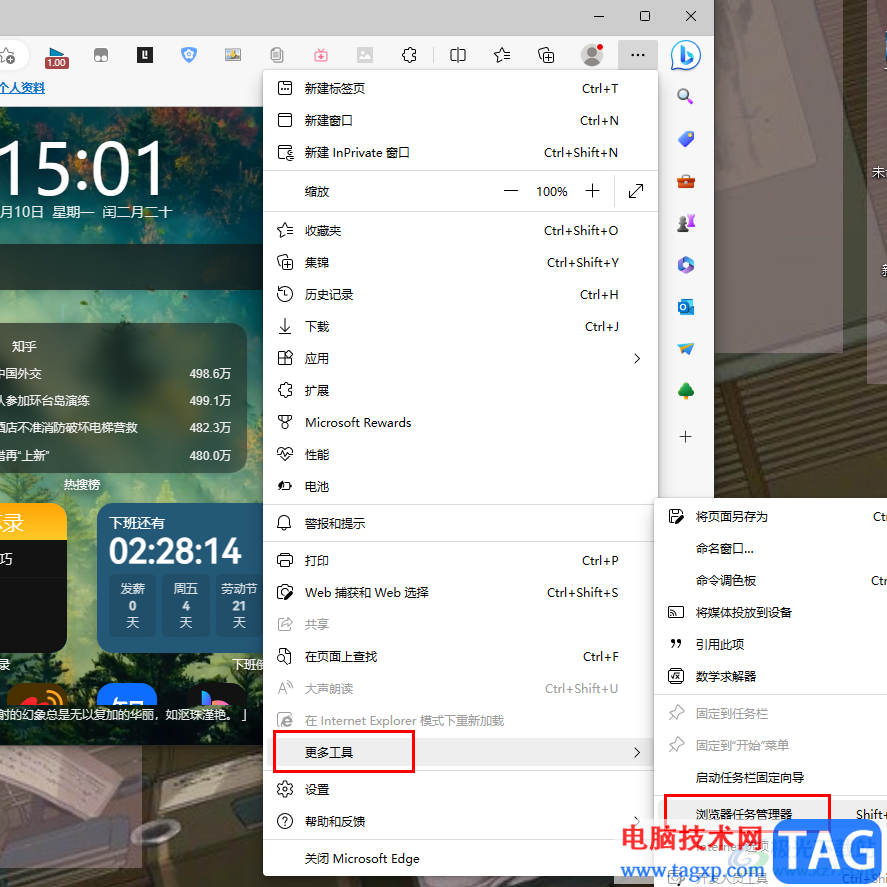Screen dimensions: 887x887
Task: Open the sidebar tree icon
Action: pos(686,391)
